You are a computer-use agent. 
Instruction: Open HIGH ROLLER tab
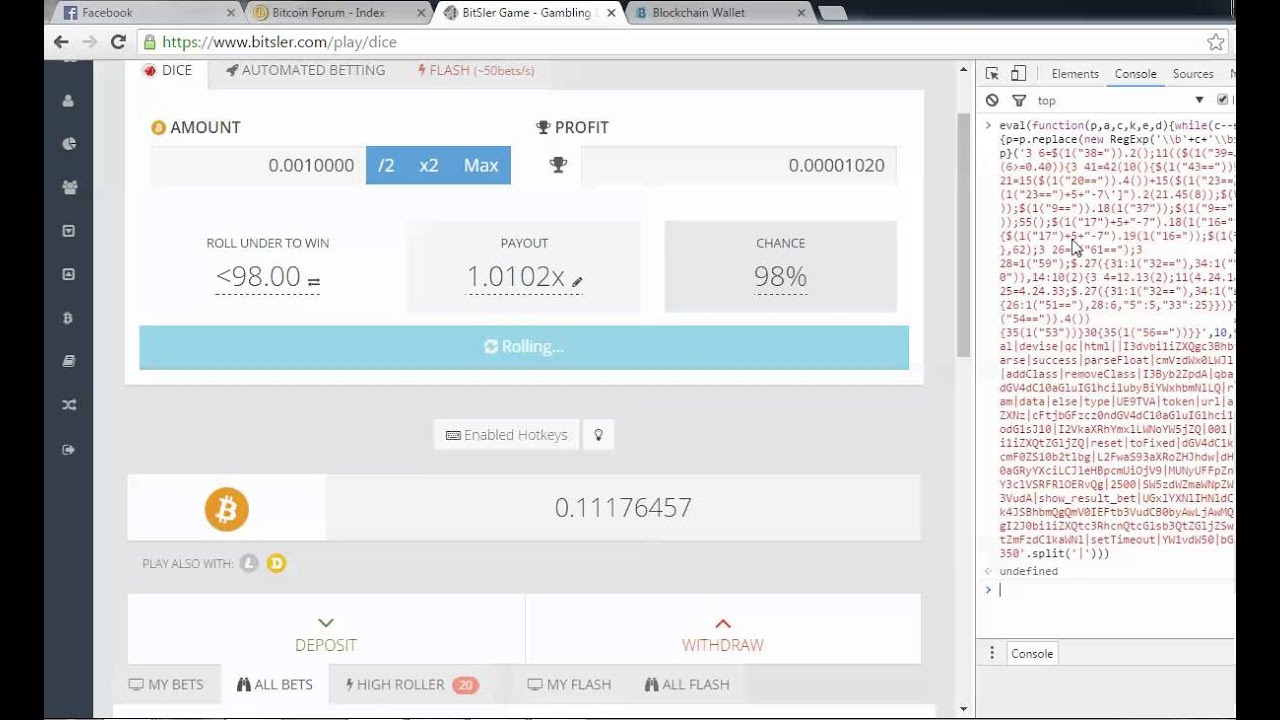(412, 685)
